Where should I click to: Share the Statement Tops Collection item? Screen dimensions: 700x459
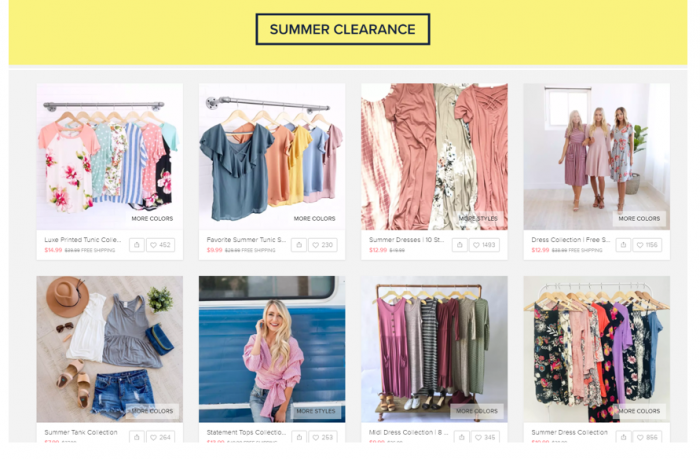[299, 437]
